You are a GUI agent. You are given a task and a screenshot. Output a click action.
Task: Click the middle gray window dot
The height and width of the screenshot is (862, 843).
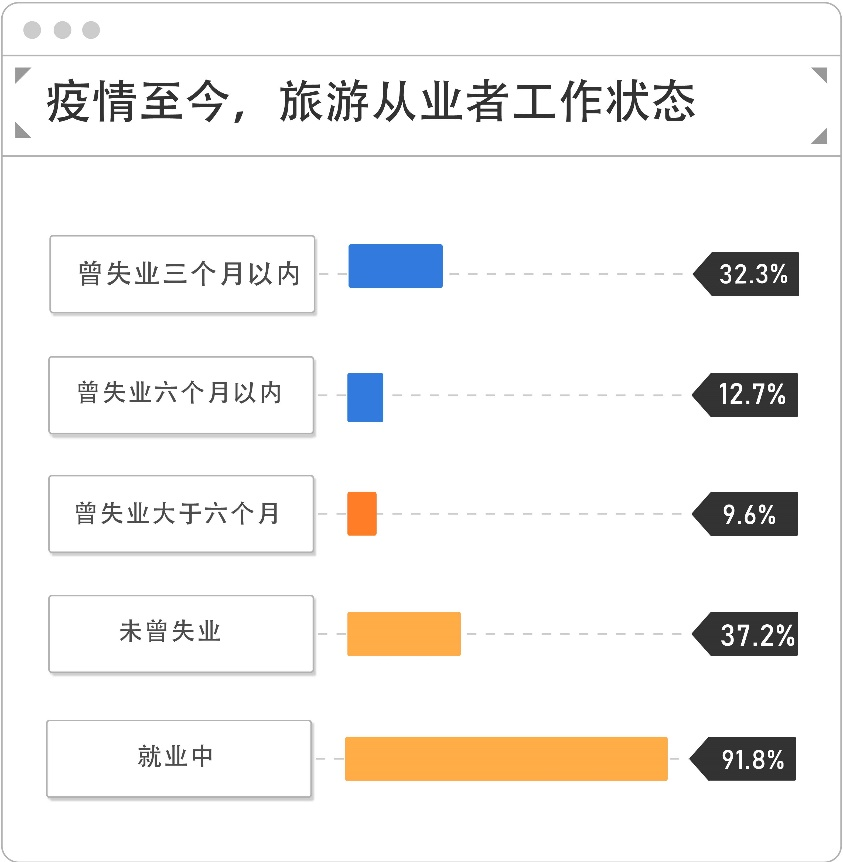[62, 30]
